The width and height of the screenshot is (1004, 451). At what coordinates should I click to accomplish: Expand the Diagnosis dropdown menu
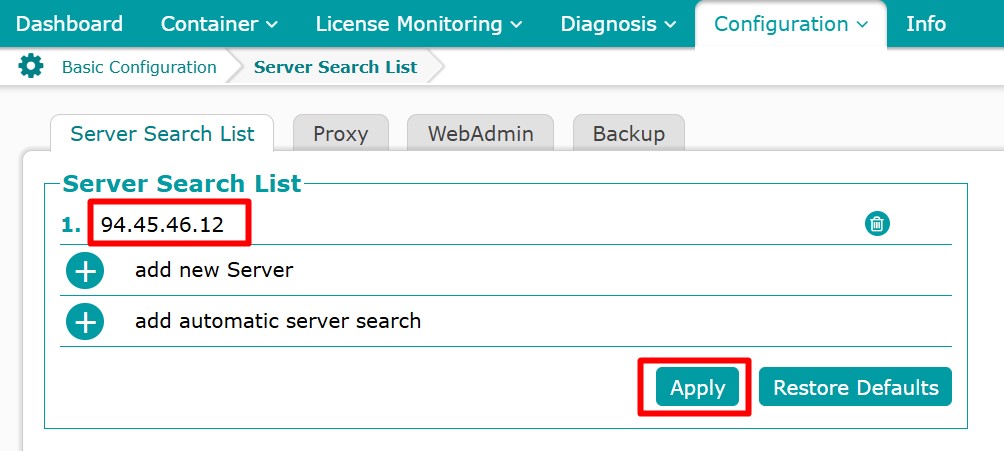tap(617, 24)
